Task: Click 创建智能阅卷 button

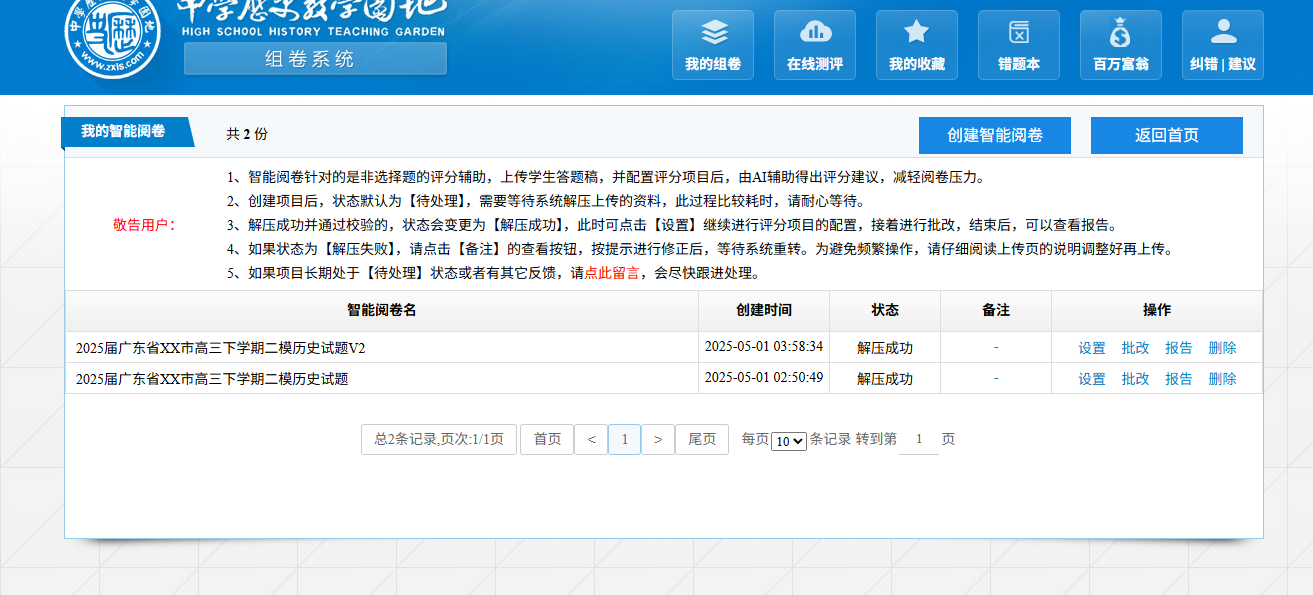Action: point(994,135)
